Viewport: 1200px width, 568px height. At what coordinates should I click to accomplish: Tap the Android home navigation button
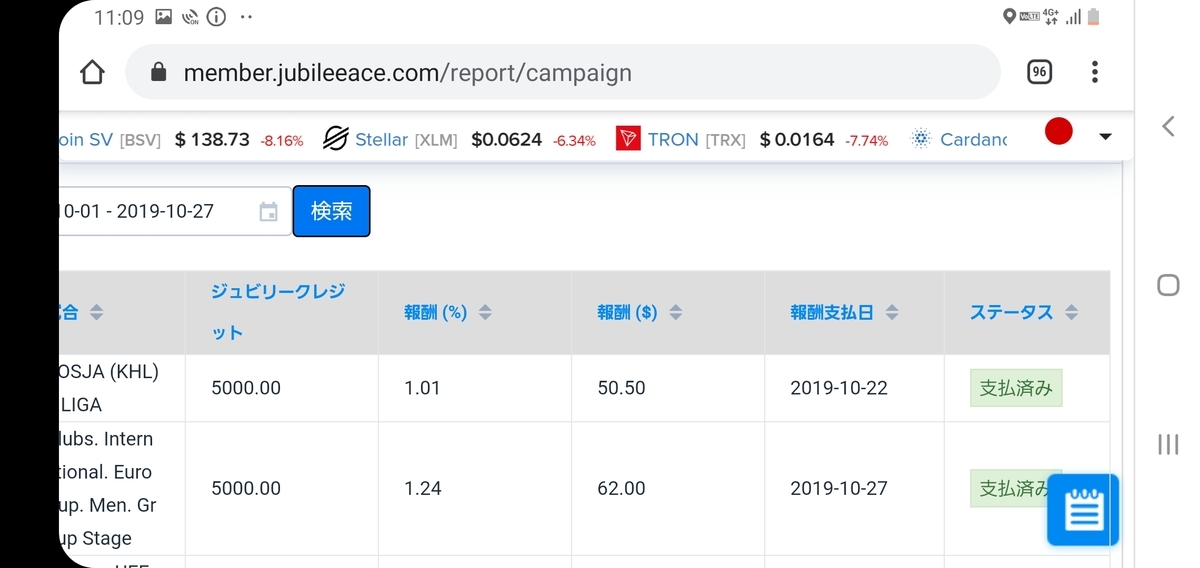point(1168,285)
